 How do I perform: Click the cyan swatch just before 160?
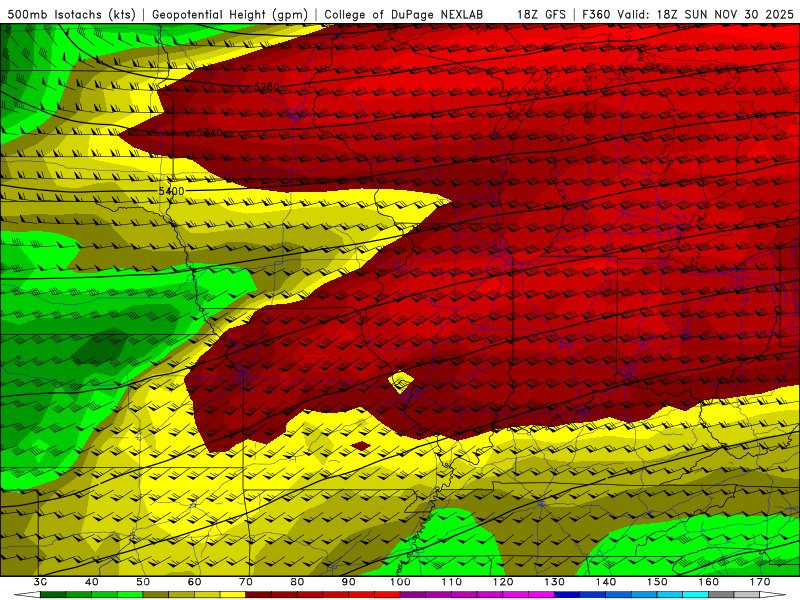[695, 594]
